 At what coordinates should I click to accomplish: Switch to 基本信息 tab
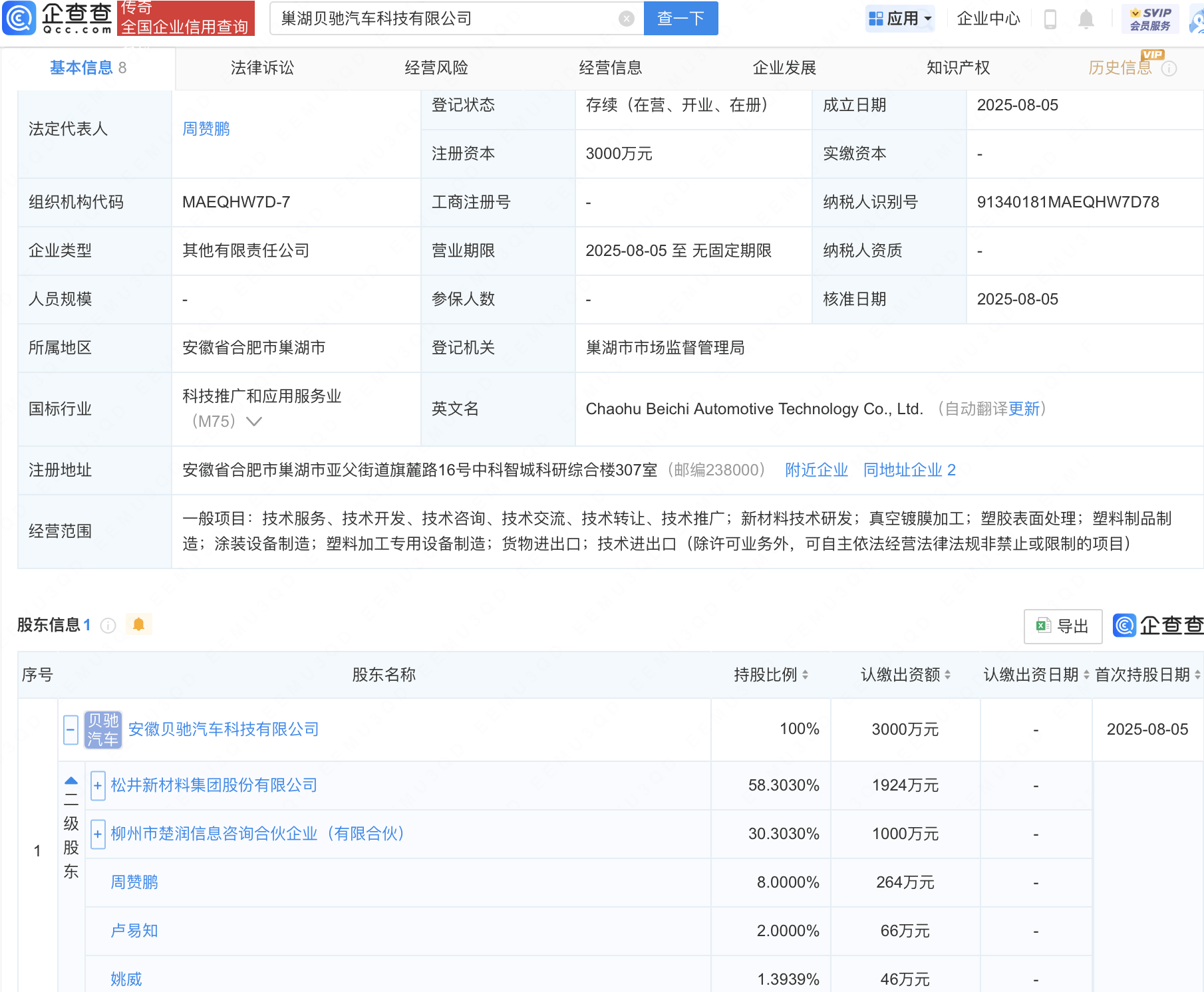tap(88, 68)
